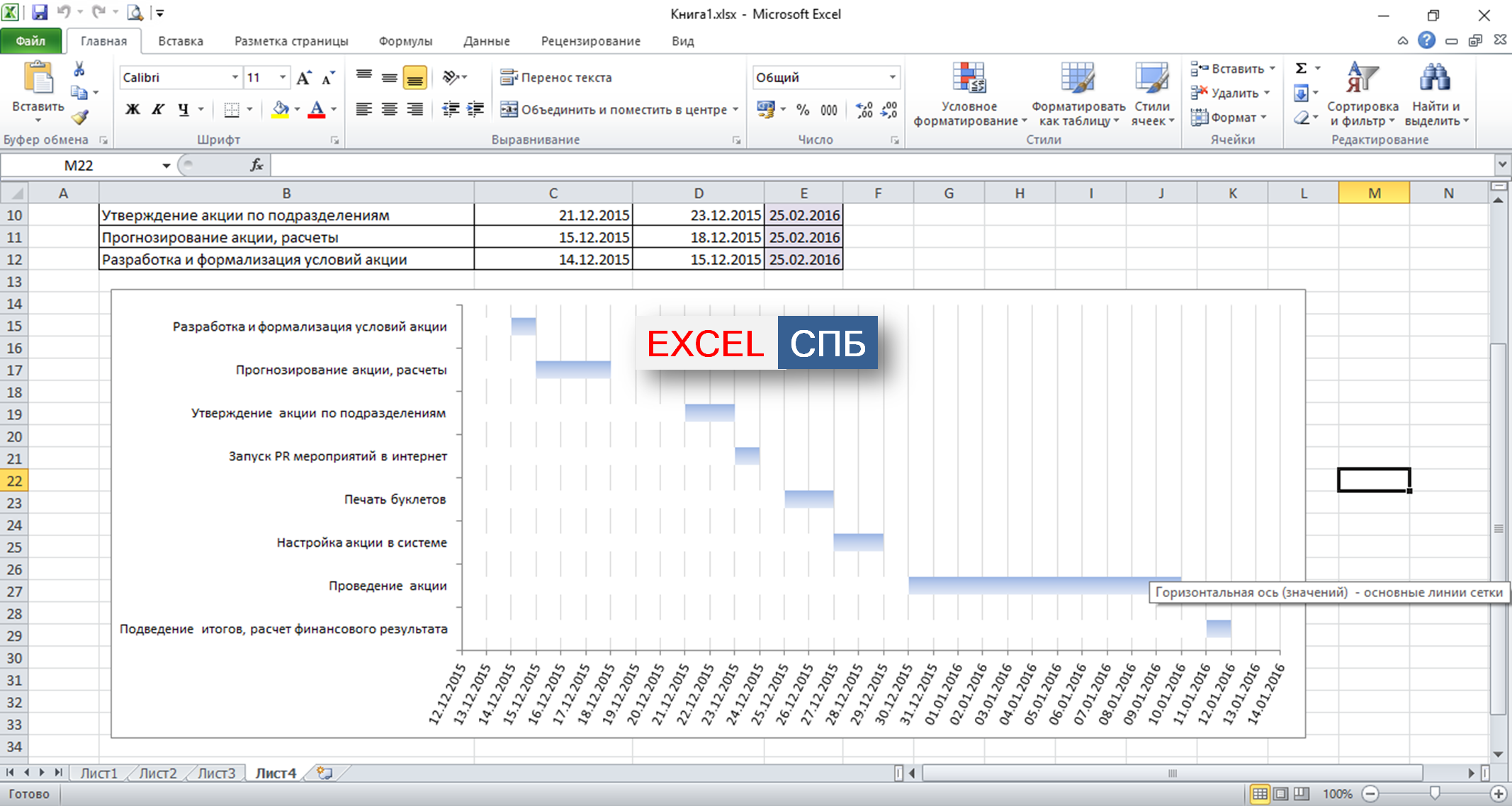Open the Calibri font name dropdown
Viewport: 1512px width, 806px height.
(235, 77)
